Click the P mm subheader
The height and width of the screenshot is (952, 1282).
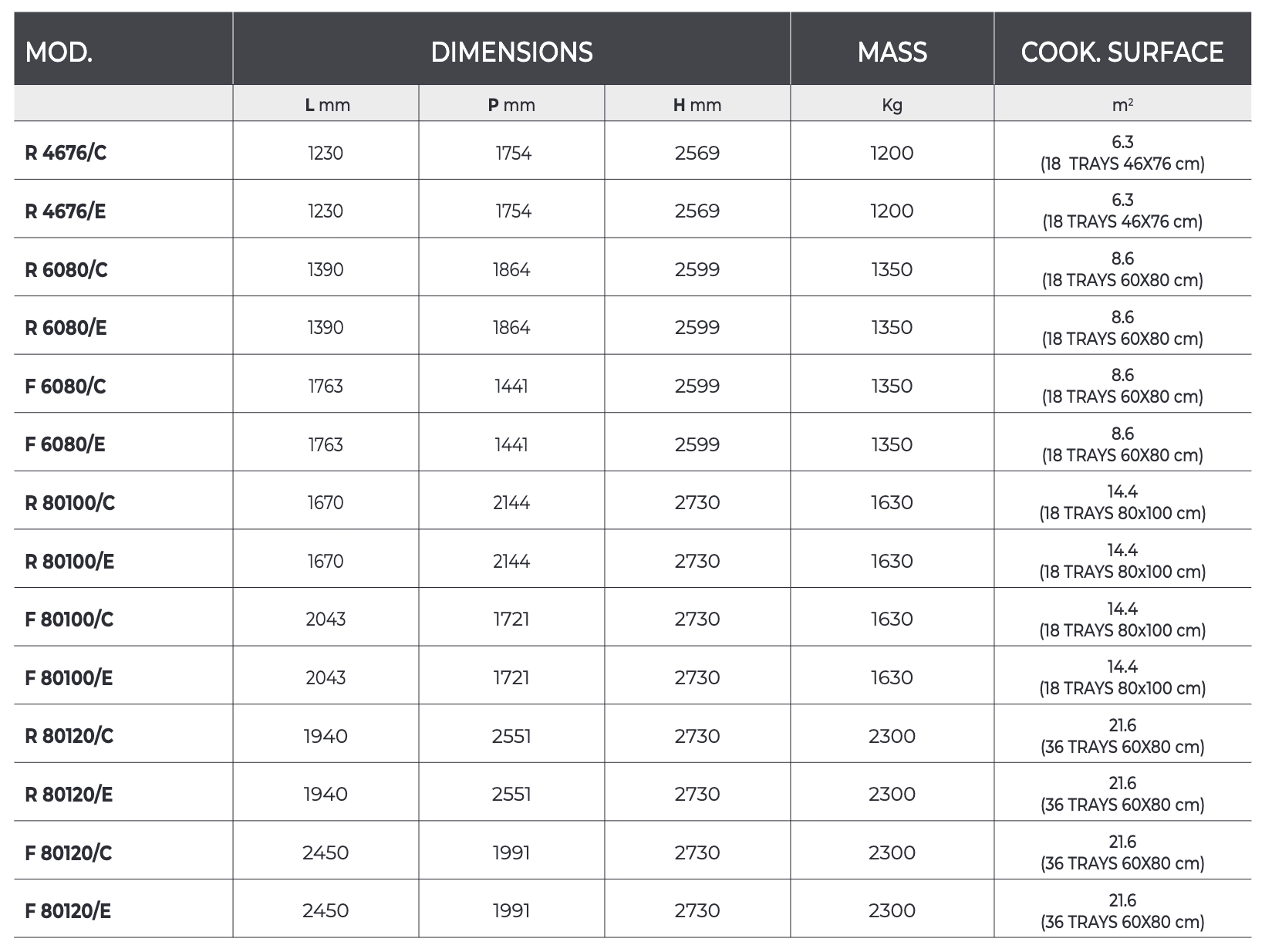[x=511, y=105]
